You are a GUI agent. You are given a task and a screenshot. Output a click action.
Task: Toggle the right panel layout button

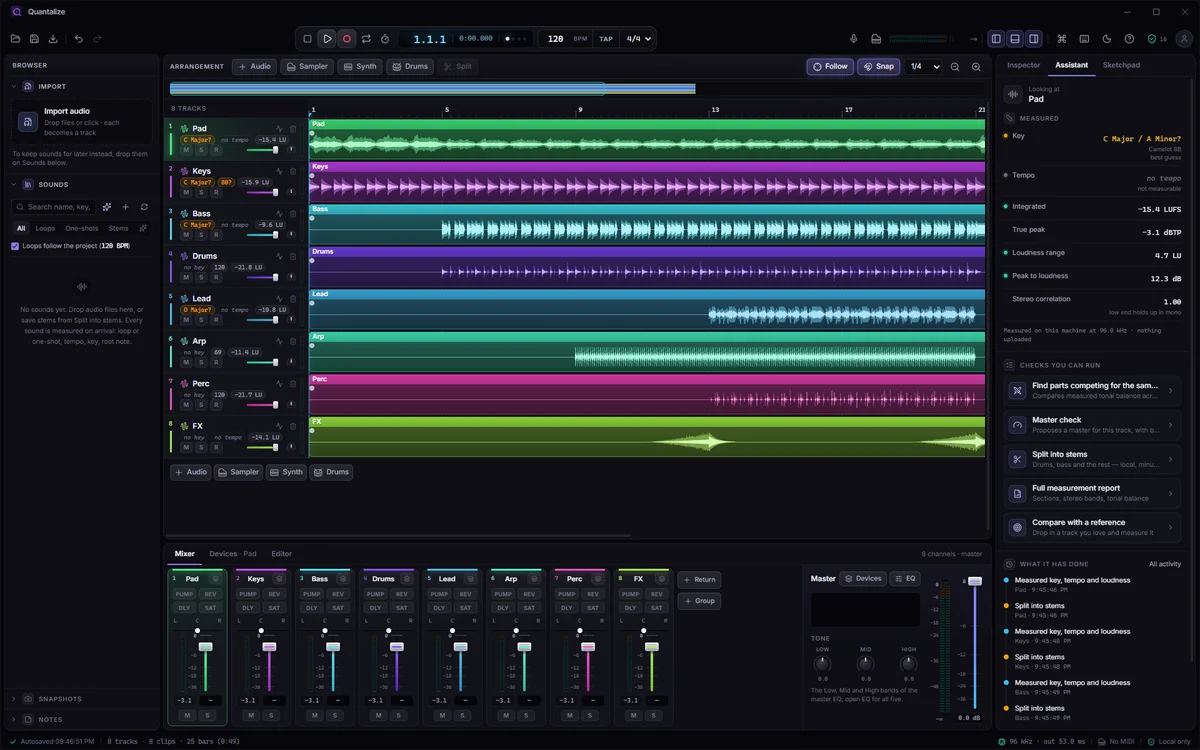coord(1034,39)
